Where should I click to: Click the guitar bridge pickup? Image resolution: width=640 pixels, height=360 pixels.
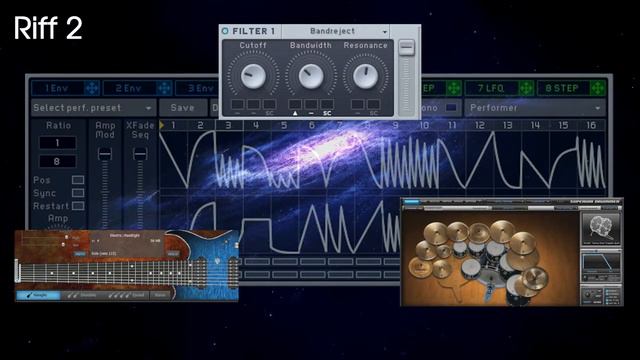pos(233,273)
